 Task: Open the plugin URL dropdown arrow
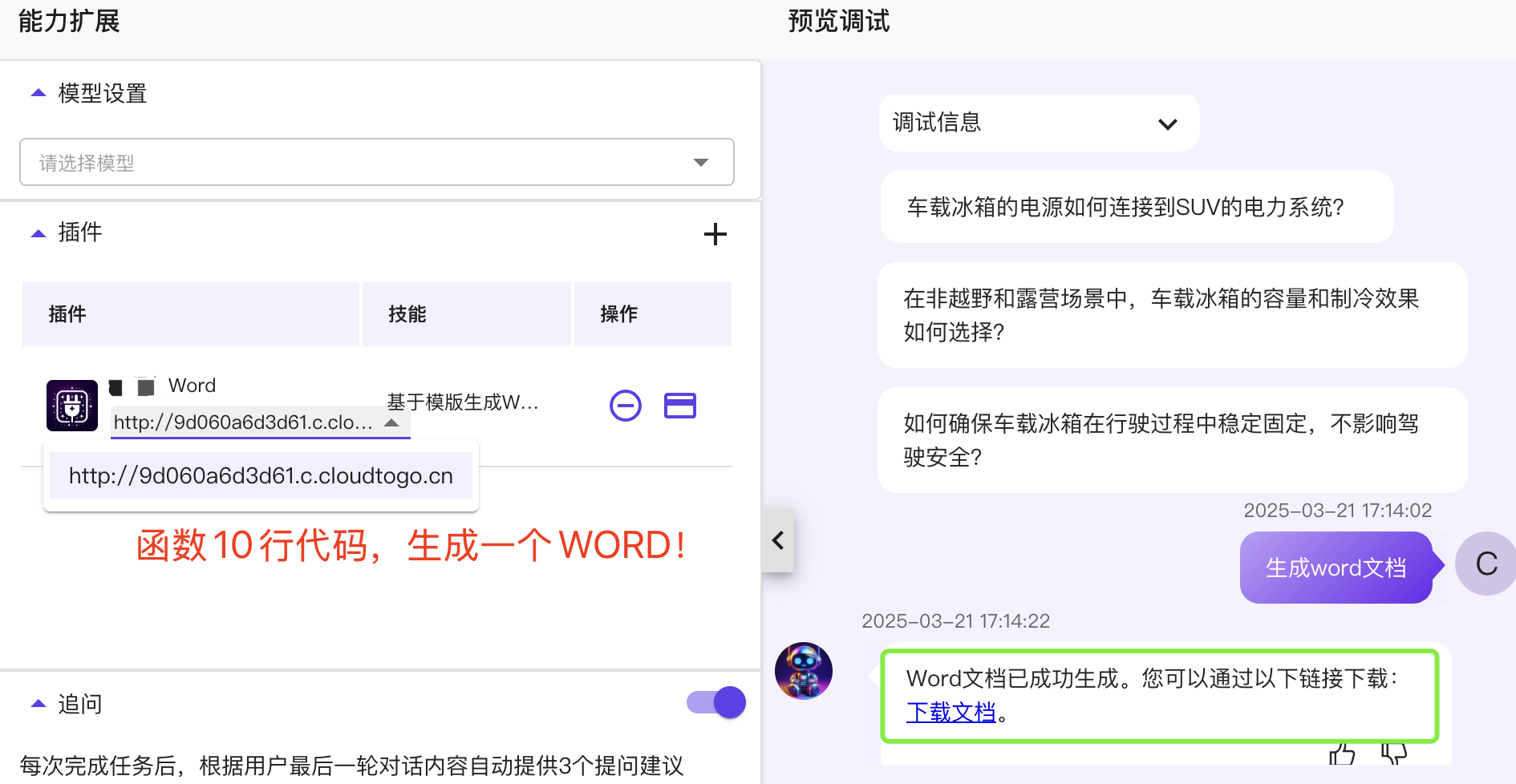(392, 422)
